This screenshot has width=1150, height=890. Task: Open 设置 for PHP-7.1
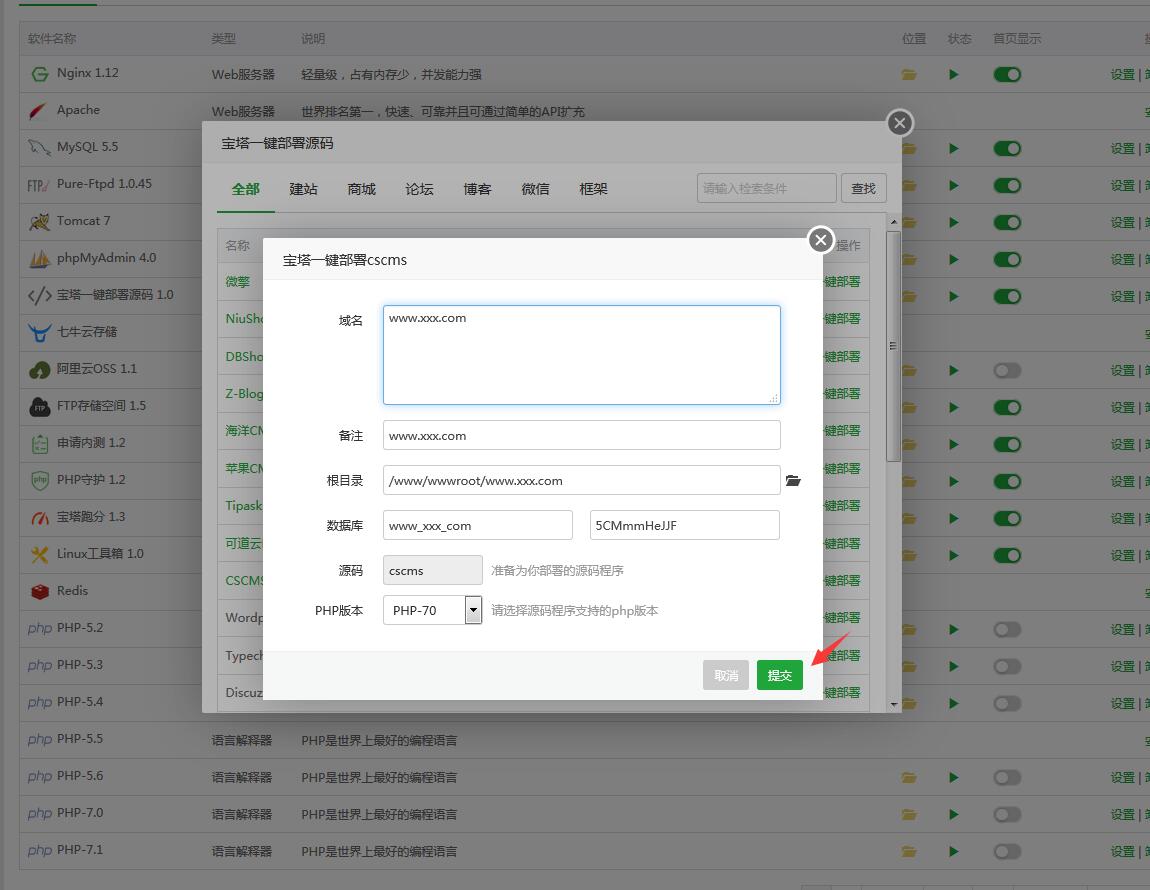[x=1122, y=851]
